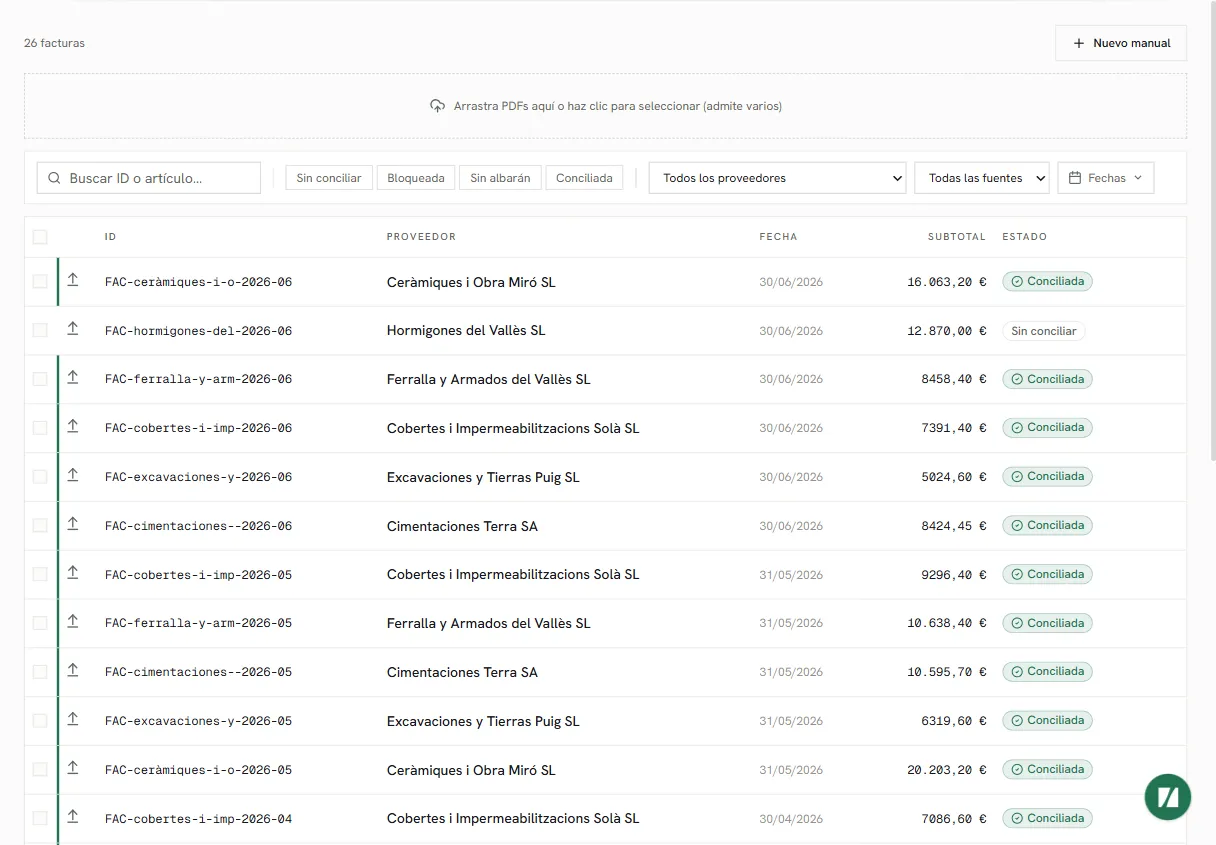Check the box for FAC-excavaciones-y-2026-06
The width and height of the screenshot is (1216, 845).
point(40,477)
